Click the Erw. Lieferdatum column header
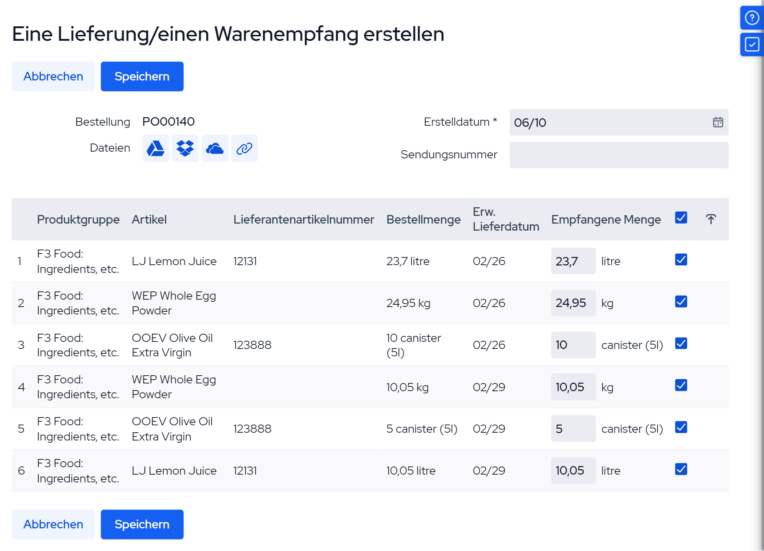The image size is (764, 551). tap(506, 219)
